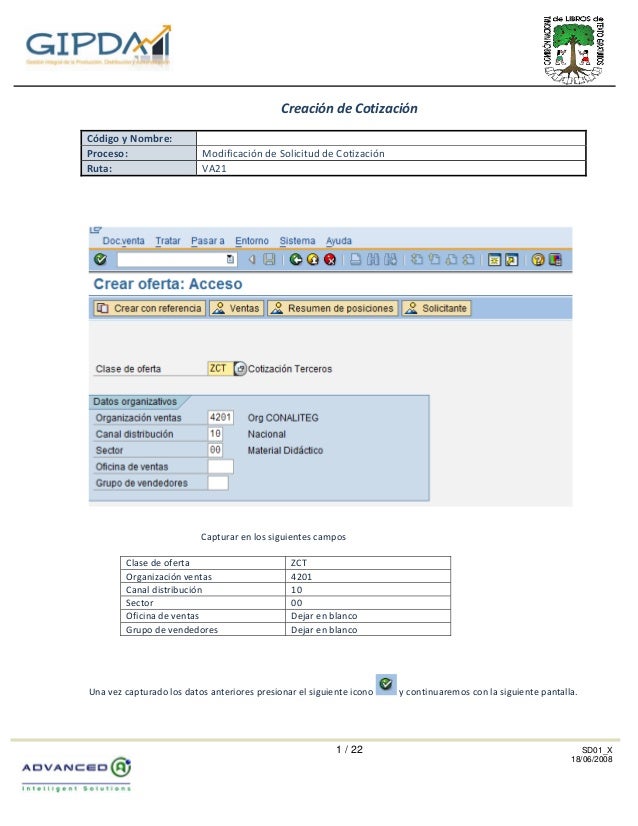The height and width of the screenshot is (826, 638).
Task: Click the empty Grupo de vendedores field
Action: pyautogui.click(x=218, y=483)
